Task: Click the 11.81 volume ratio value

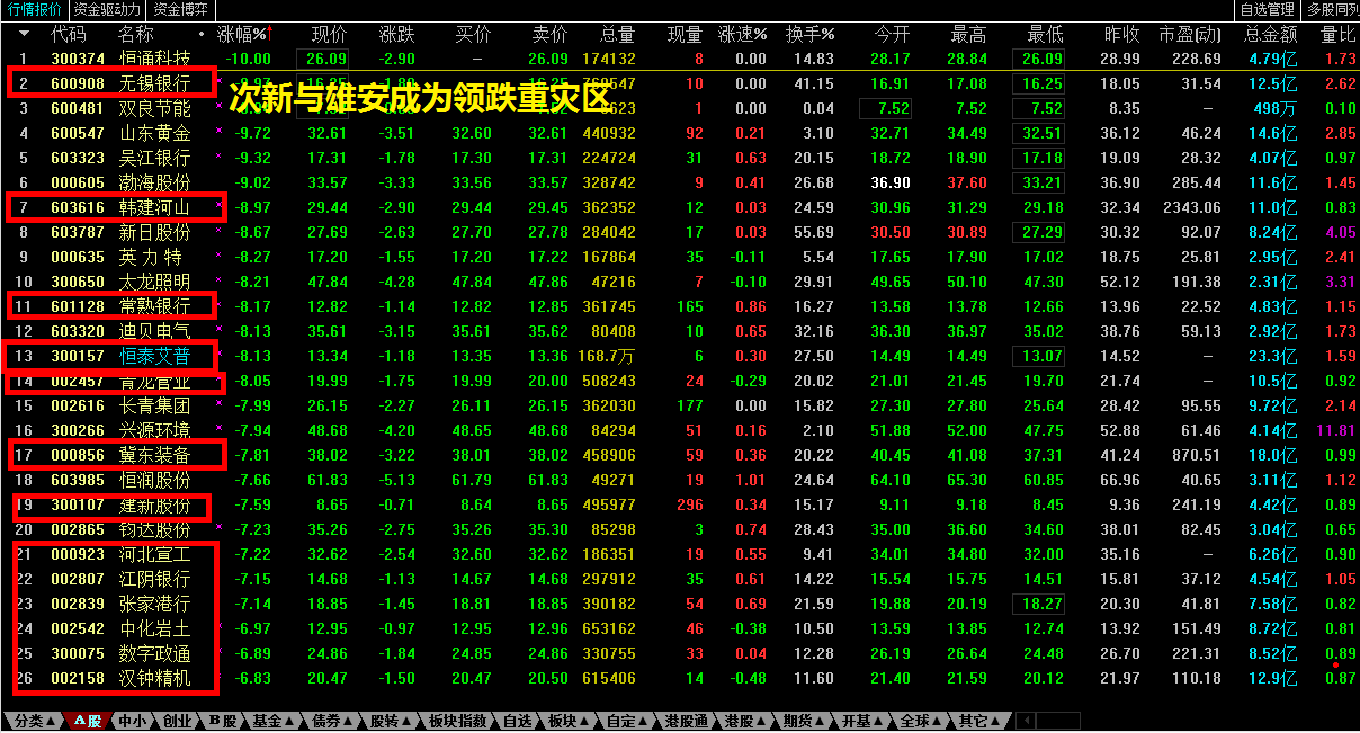Action: coord(1336,431)
